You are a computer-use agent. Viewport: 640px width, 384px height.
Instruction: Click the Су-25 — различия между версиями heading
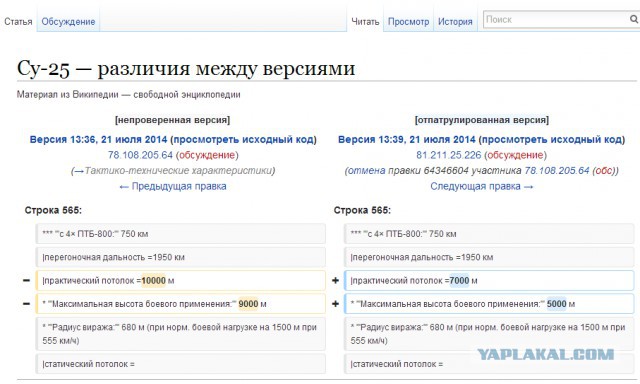click(186, 68)
